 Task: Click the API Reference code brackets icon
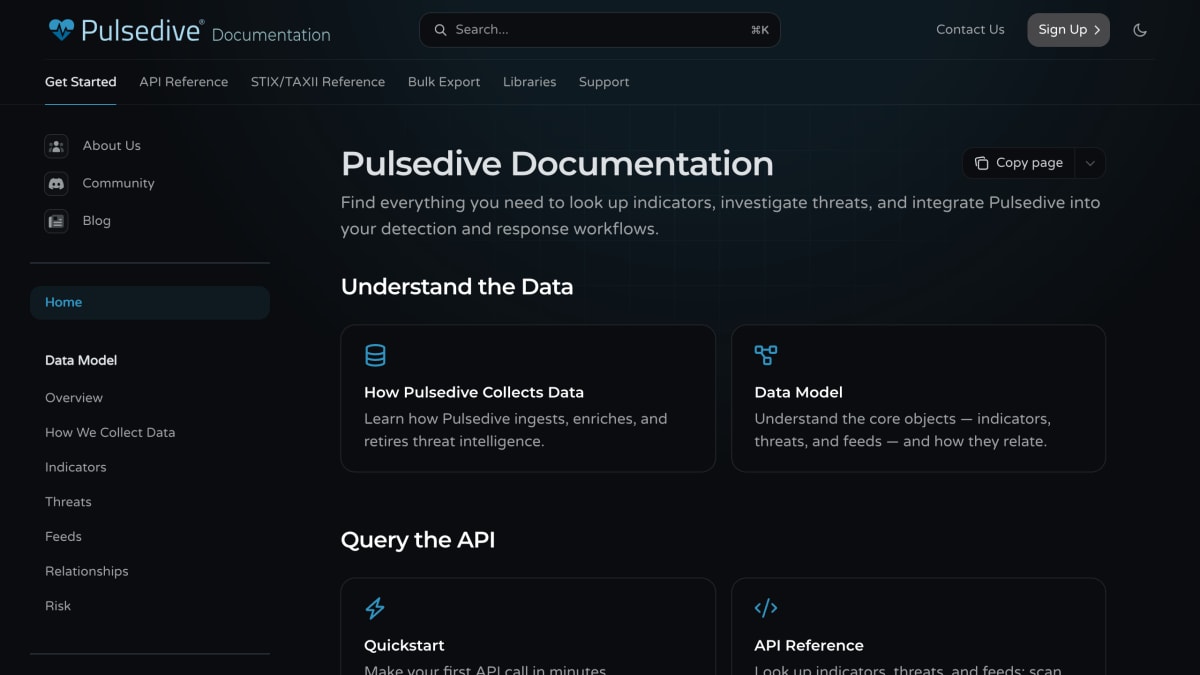[x=766, y=608]
